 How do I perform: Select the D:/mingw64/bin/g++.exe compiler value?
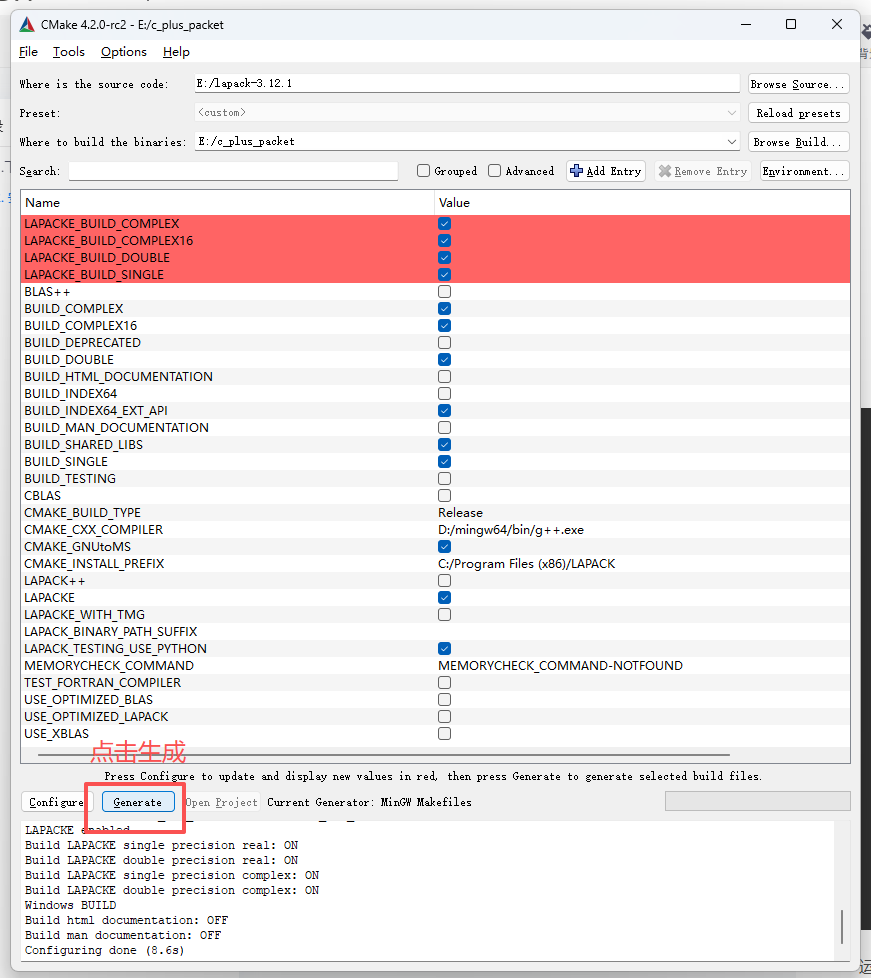pyautogui.click(x=511, y=530)
